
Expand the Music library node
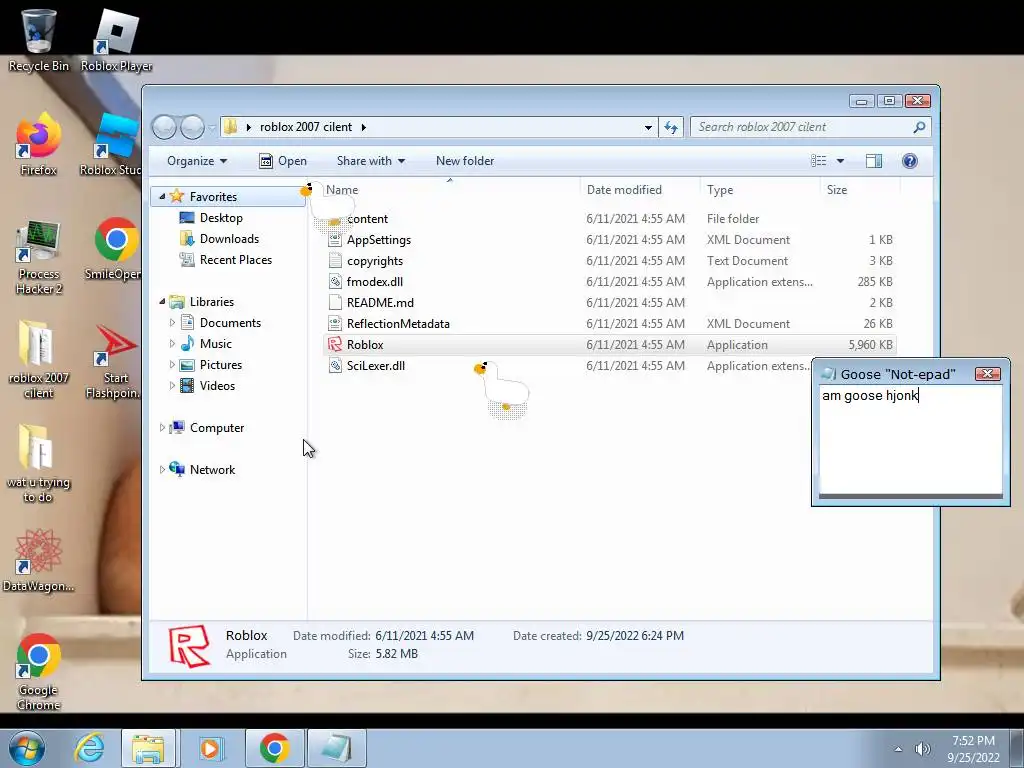(172, 344)
